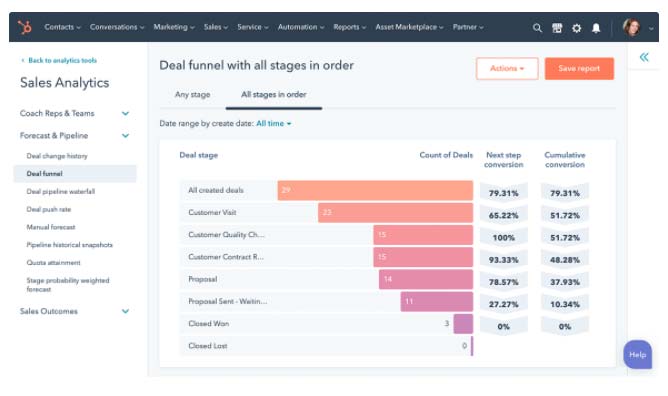Image resolution: width=668 pixels, height=396 pixels.
Task: Open Stage probability weighted forecast report
Action: click(68, 285)
